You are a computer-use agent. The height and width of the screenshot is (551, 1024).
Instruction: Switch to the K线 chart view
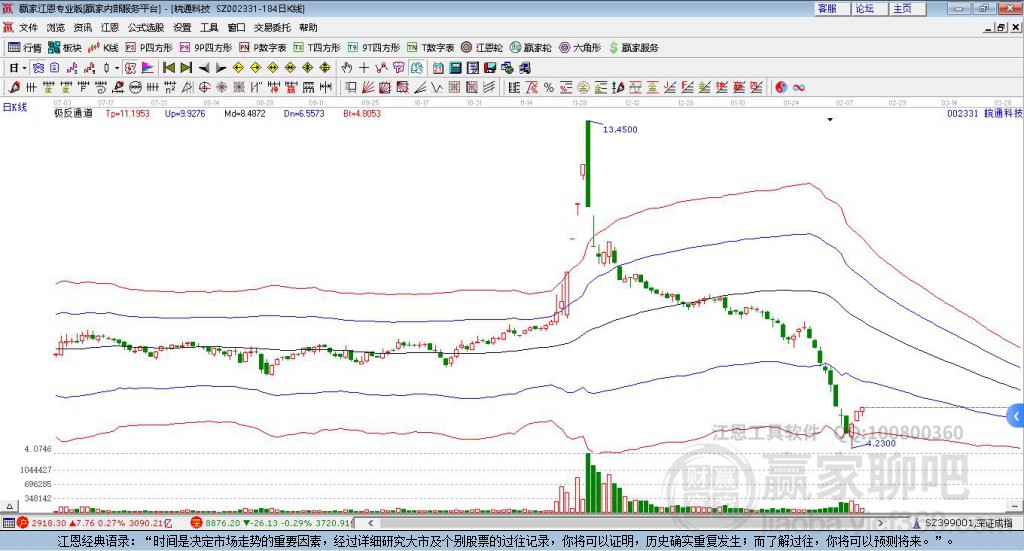click(x=103, y=48)
